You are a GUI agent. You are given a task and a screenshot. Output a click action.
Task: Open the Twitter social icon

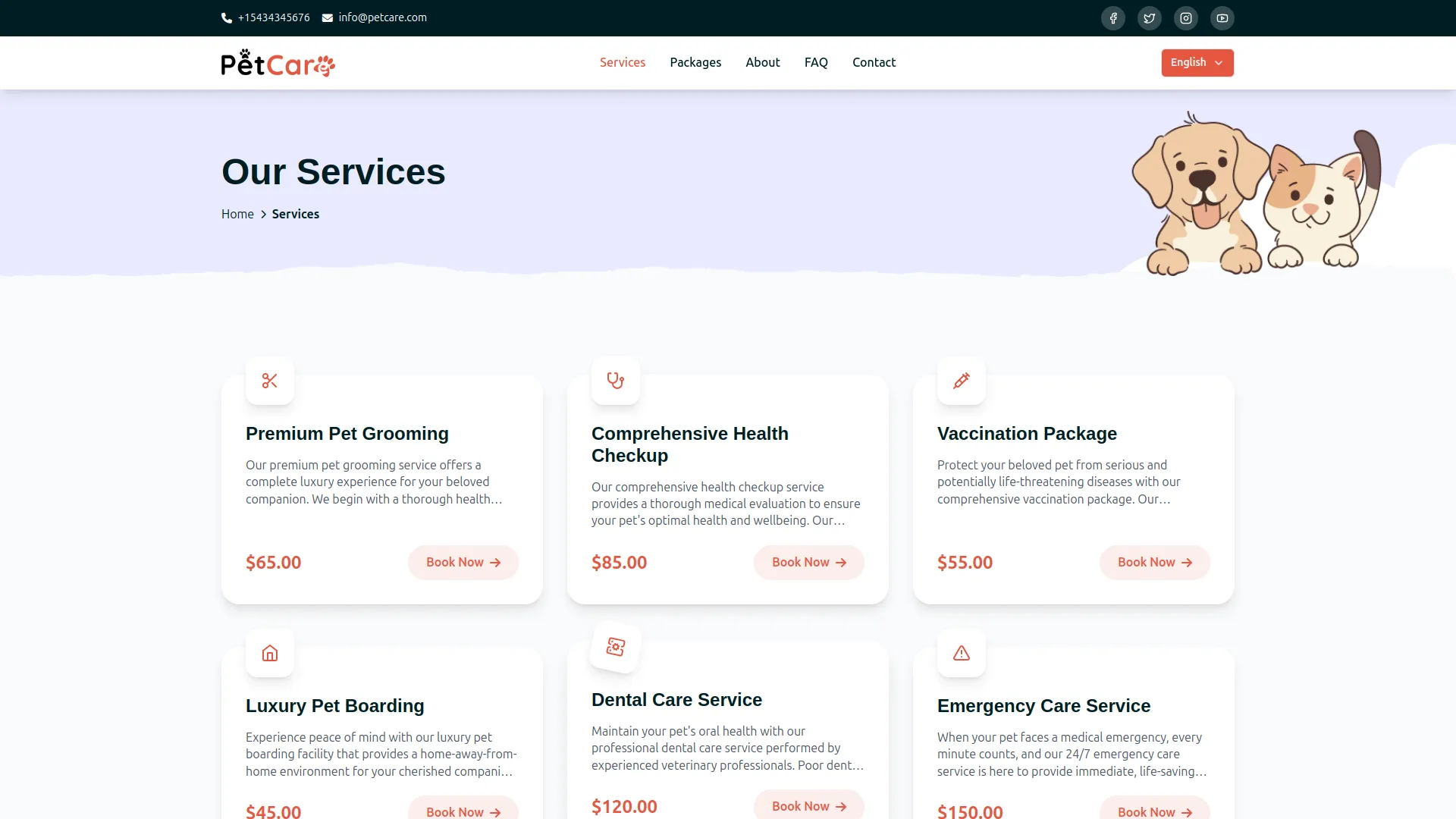point(1150,18)
